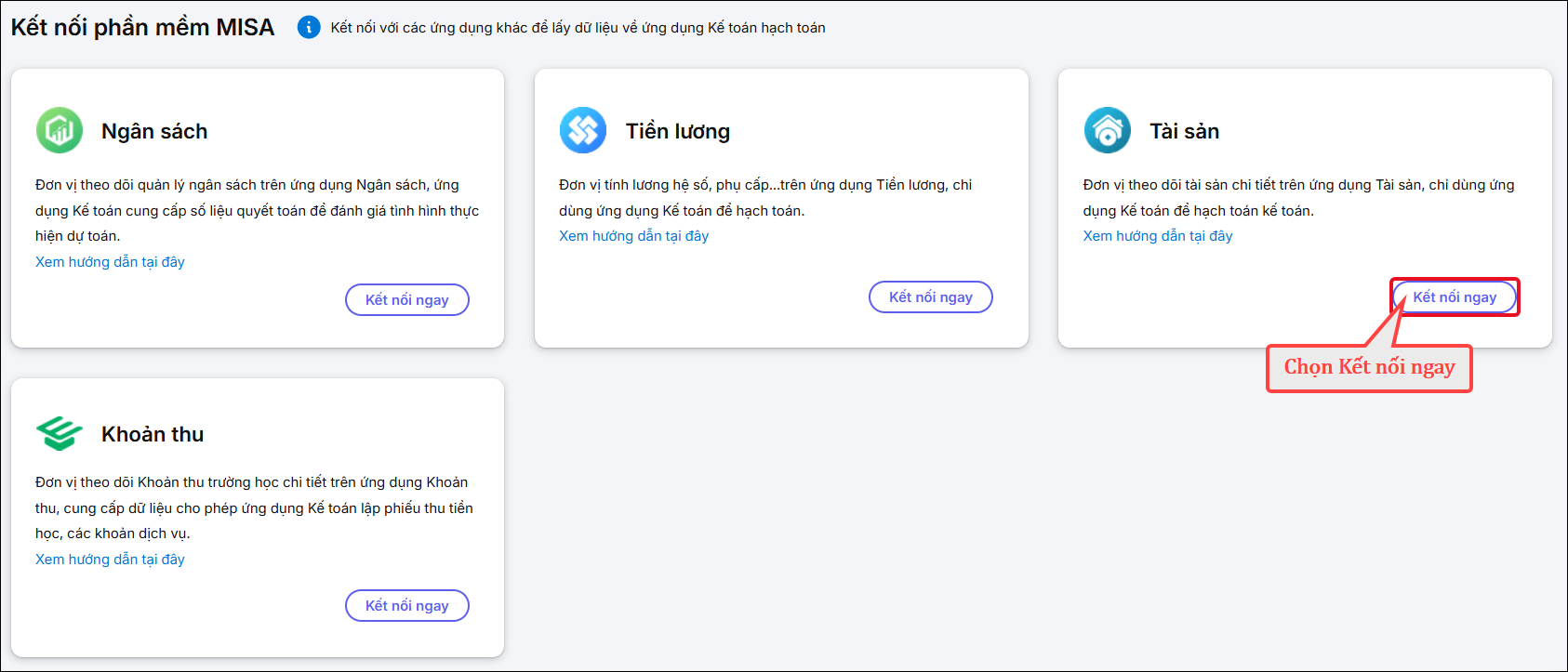1568x672 pixels.
Task: Click the blue info icon beside the page title
Action: tap(309, 28)
